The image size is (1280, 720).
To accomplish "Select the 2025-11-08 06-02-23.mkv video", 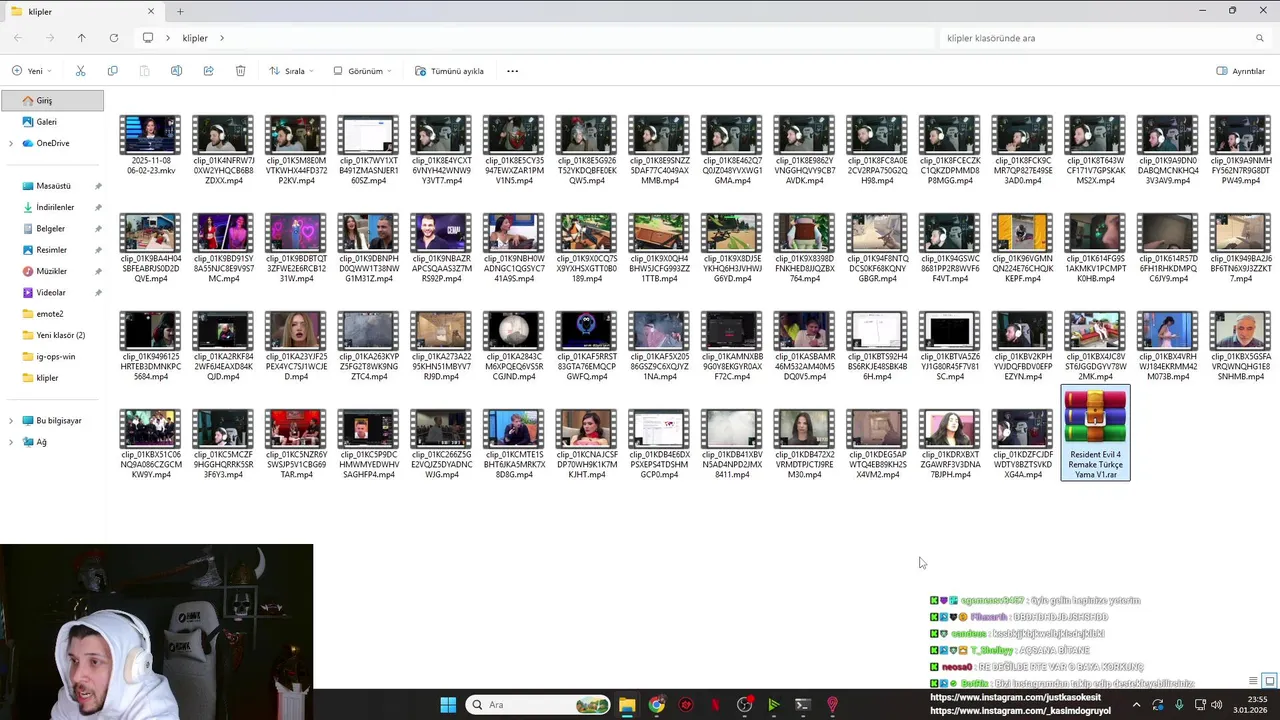I will pos(150,145).
